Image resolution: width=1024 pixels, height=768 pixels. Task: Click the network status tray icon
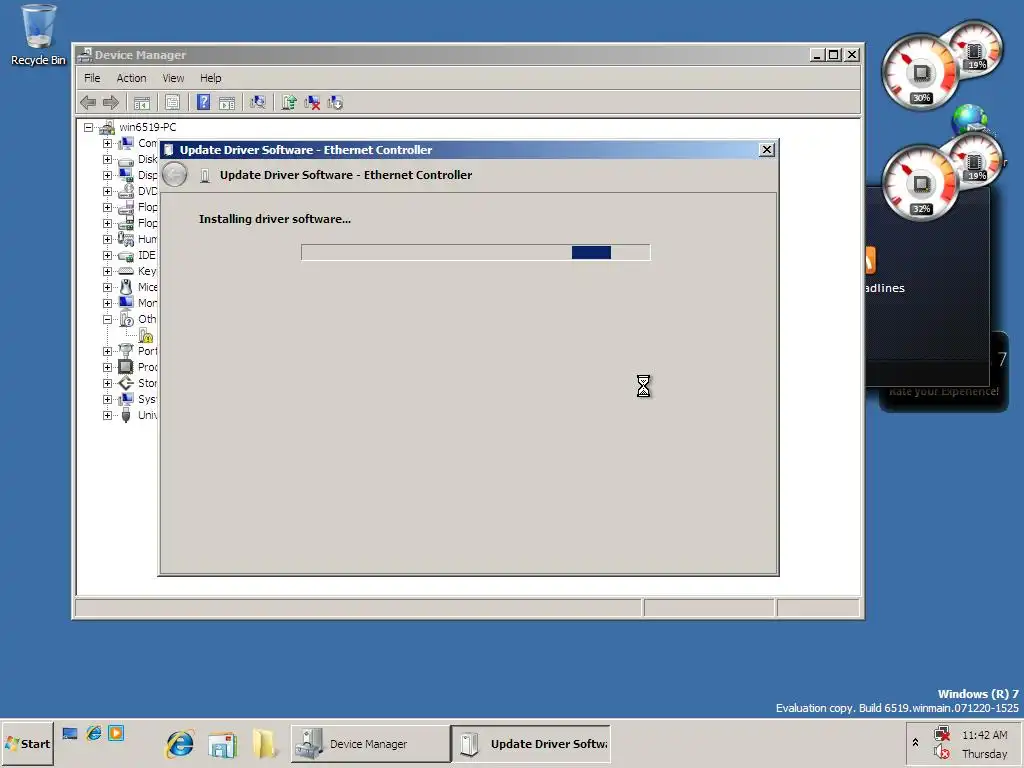(x=942, y=735)
